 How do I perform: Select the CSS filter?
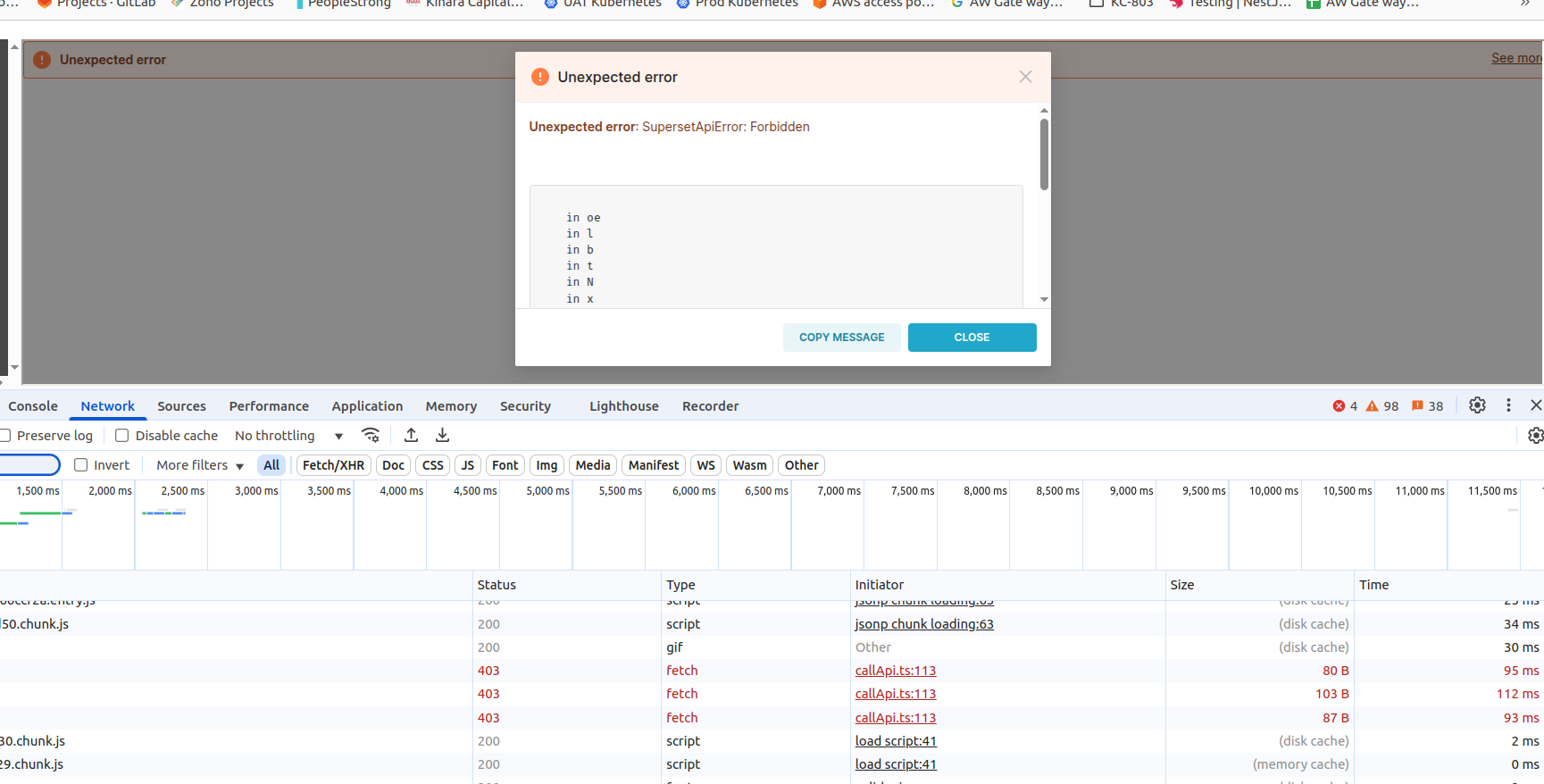[433, 465]
